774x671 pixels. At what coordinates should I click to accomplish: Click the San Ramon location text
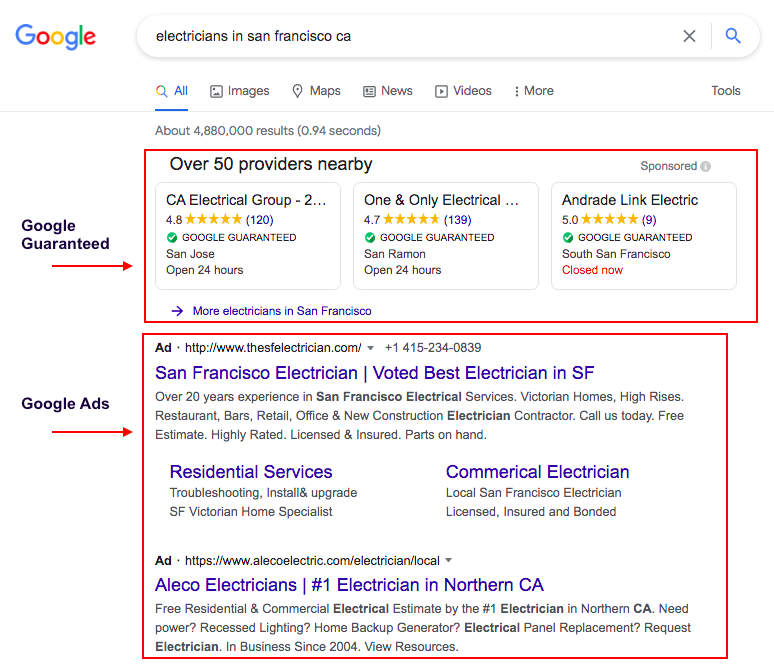394,254
